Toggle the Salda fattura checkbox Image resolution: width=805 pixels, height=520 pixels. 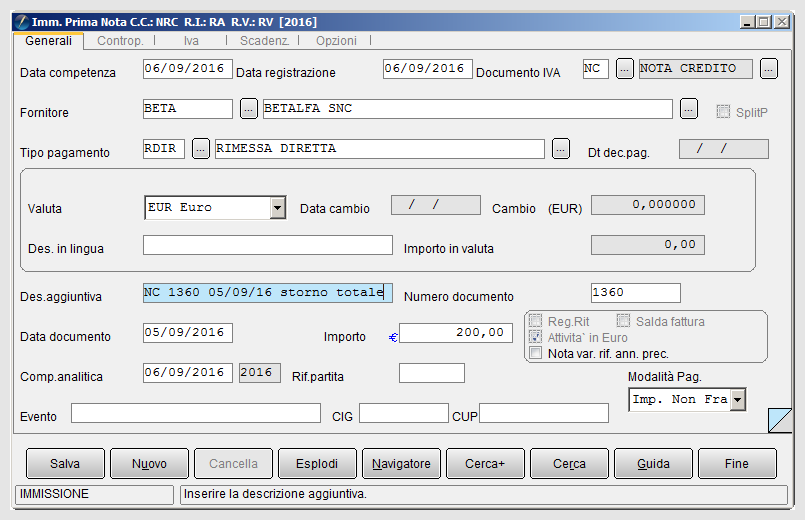(623, 321)
